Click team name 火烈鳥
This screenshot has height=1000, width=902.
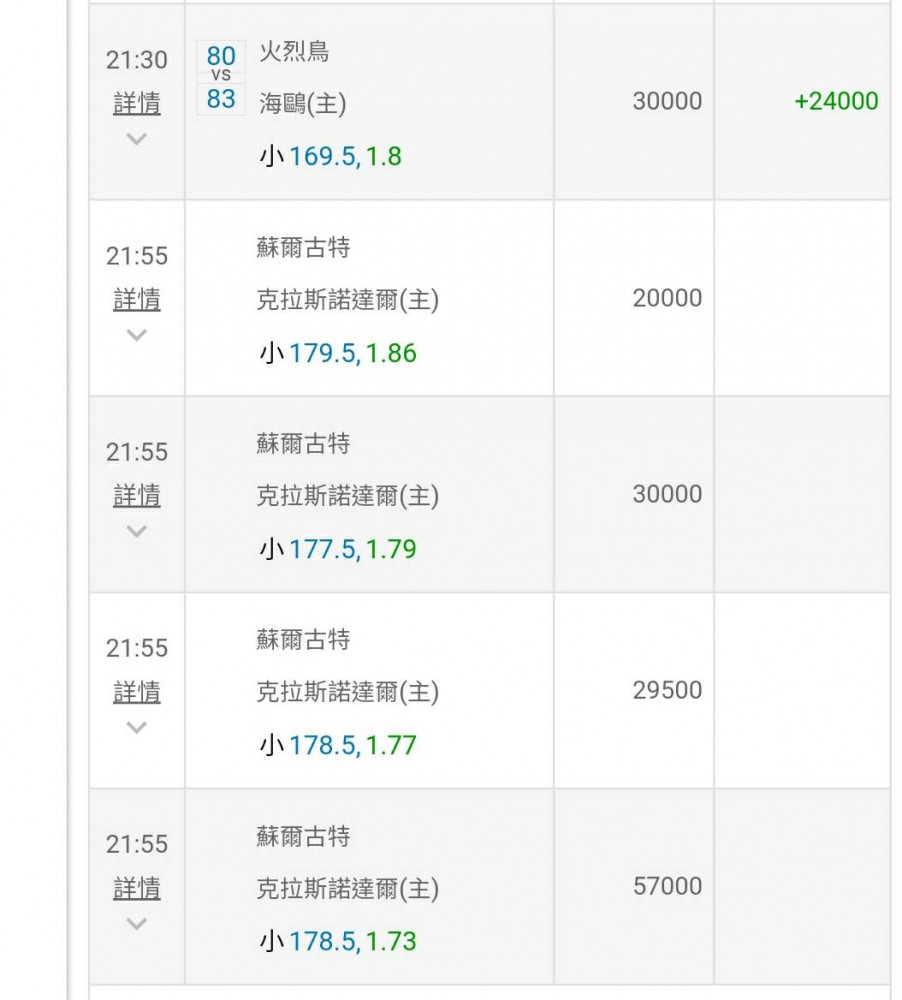(294, 51)
